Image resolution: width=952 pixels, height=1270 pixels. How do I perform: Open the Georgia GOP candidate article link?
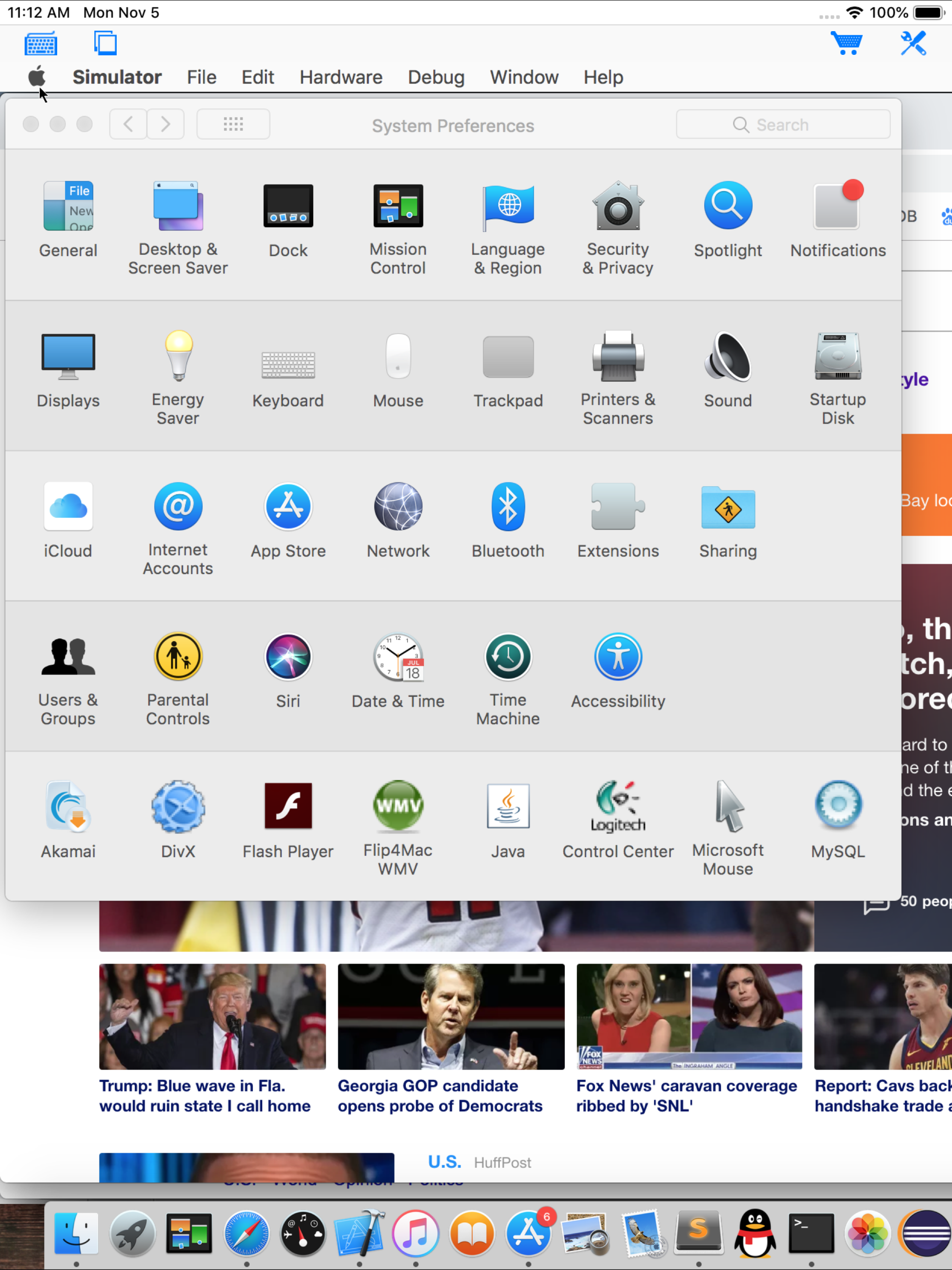[x=440, y=1096]
